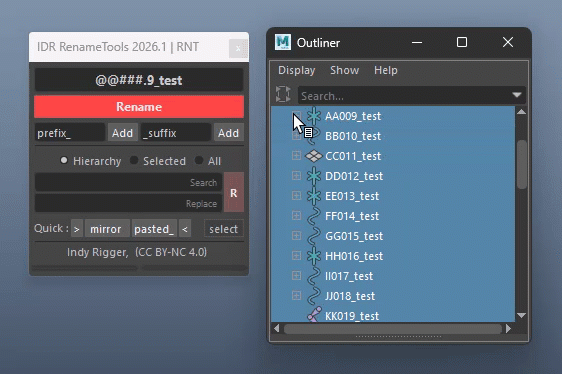Screen dimensions: 562x374
Task: Click the Indy Rigger, (CC BY-NC 4.0) text
Action: click(x=137, y=252)
